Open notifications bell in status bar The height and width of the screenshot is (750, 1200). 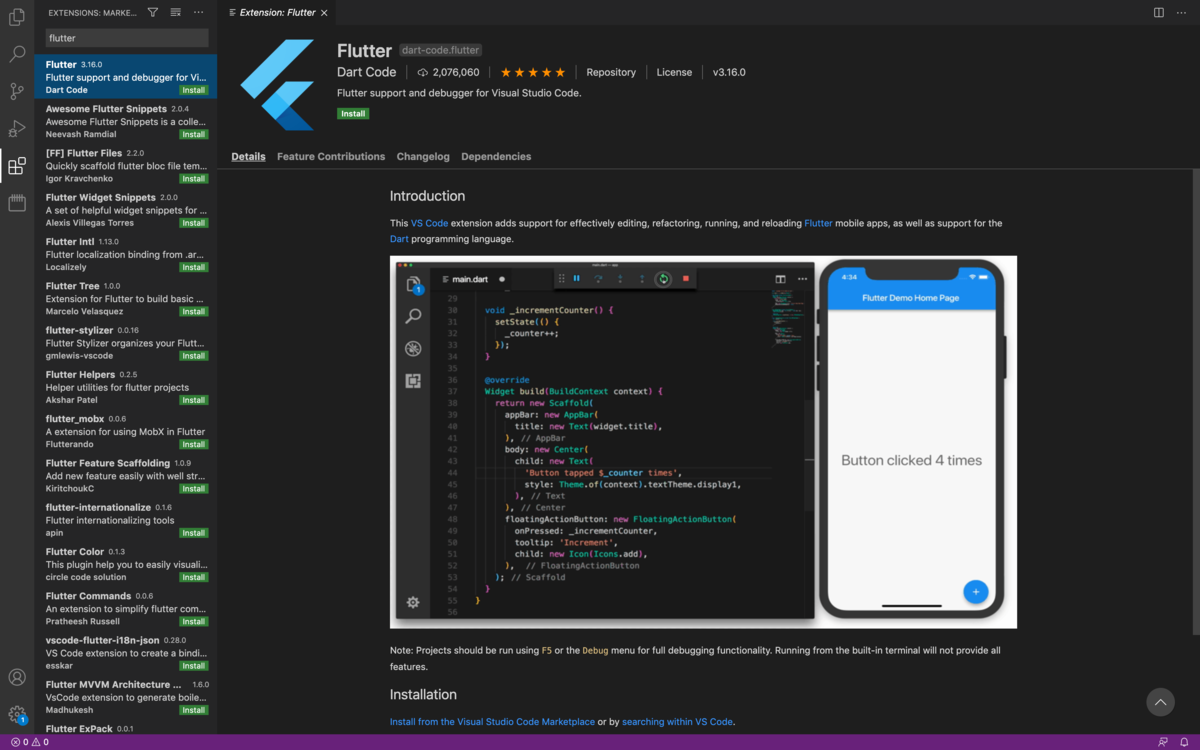[x=1184, y=742]
